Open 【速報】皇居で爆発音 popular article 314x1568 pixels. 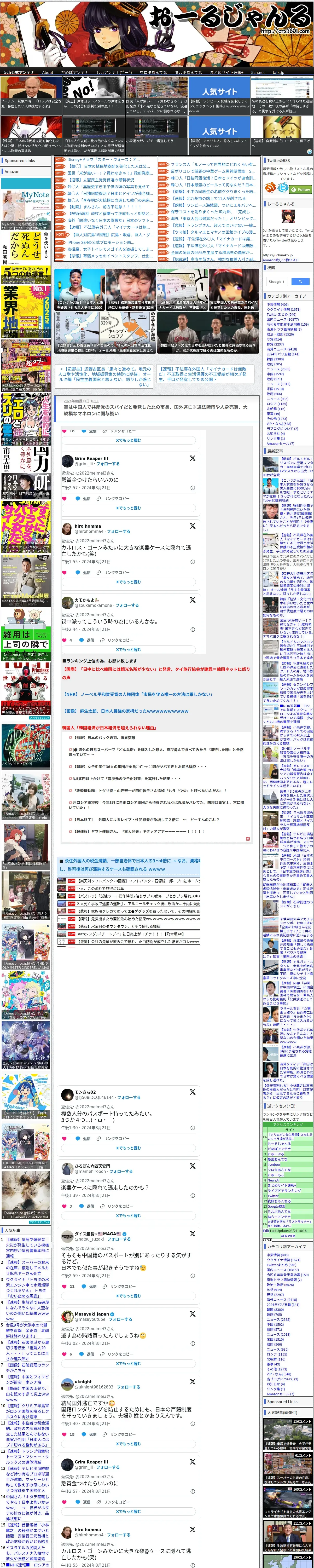click(x=27, y=1248)
